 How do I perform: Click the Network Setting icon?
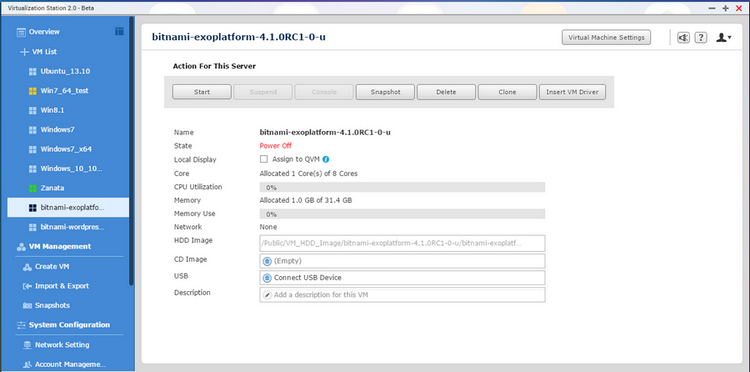click(x=27, y=345)
